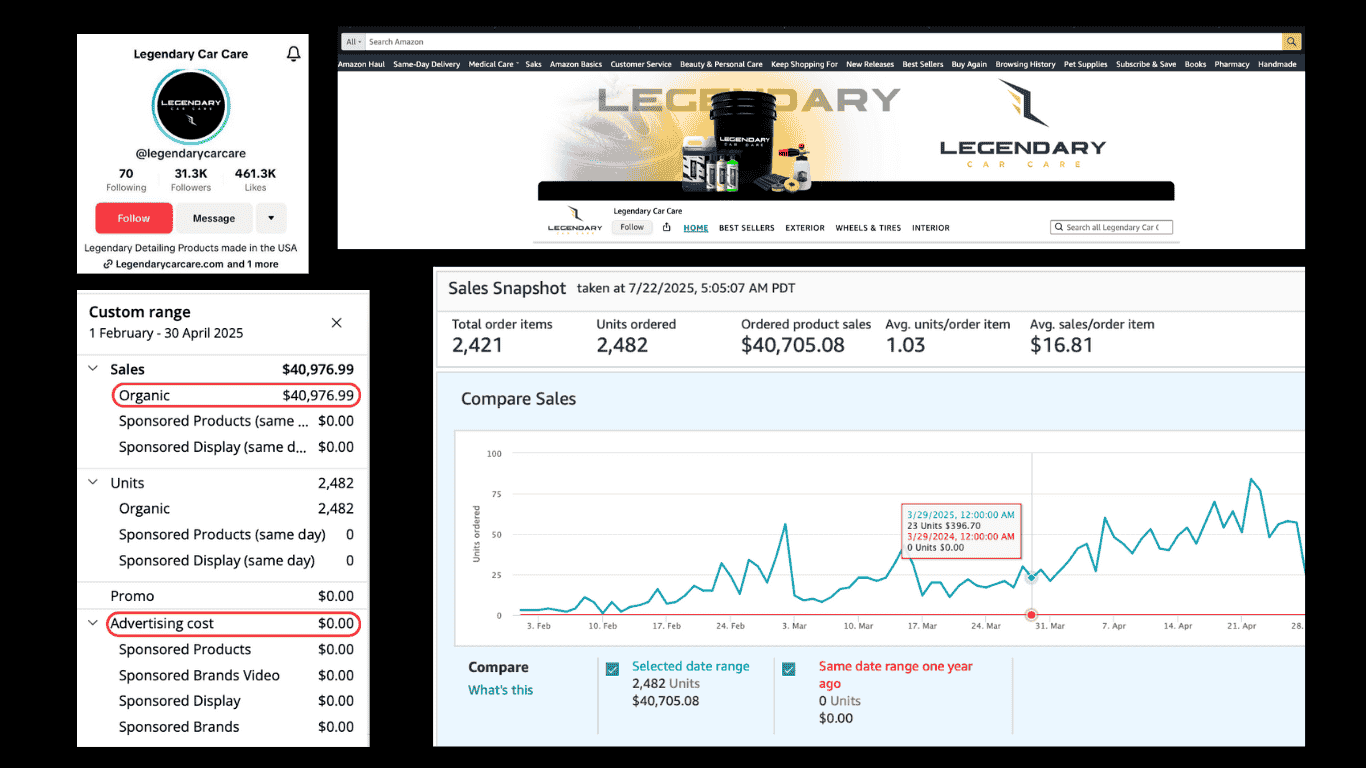Click the share icon beside storefront Follow
Viewport: 1366px width, 768px height.
pyautogui.click(x=667, y=227)
